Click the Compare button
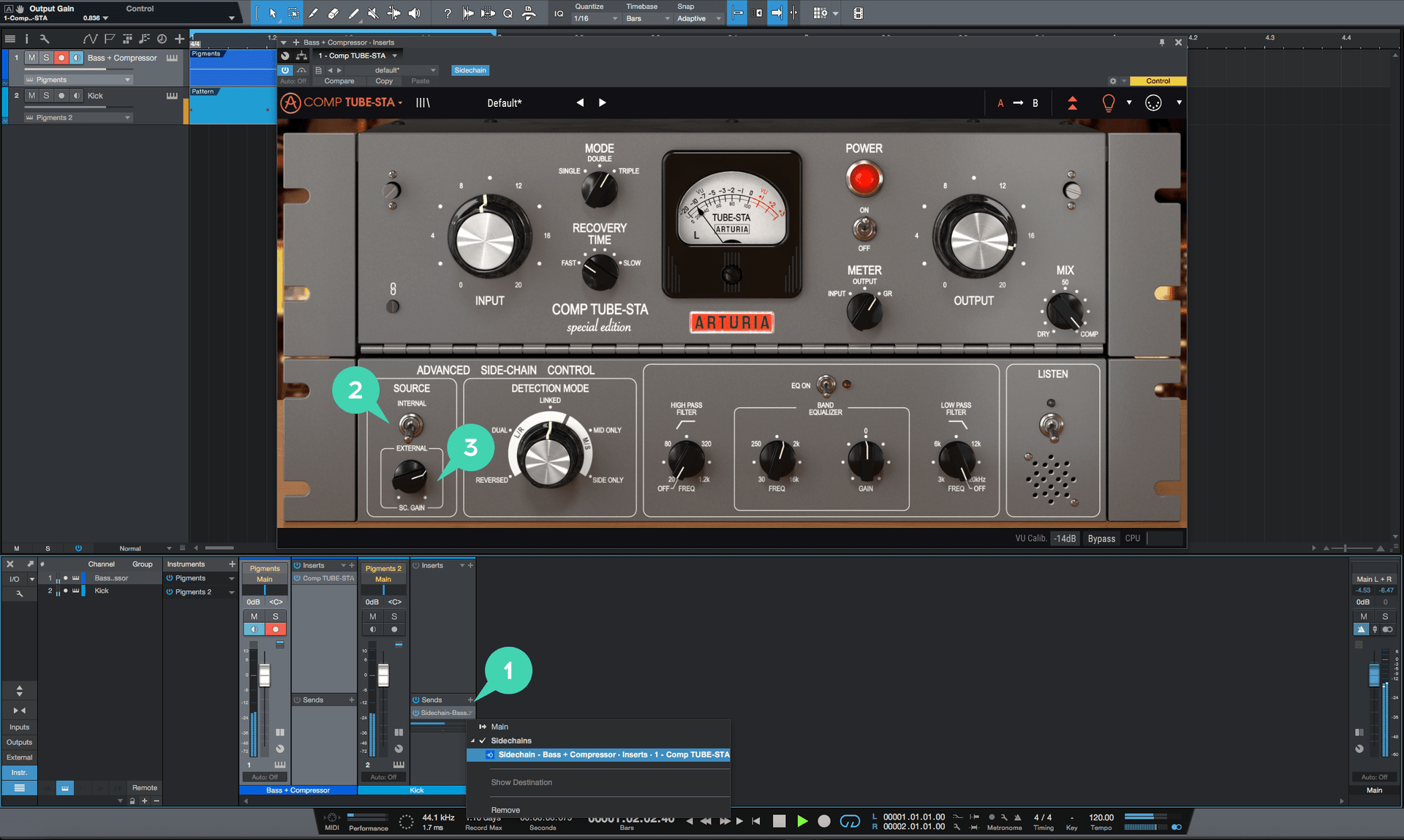1404x840 pixels. 339,81
